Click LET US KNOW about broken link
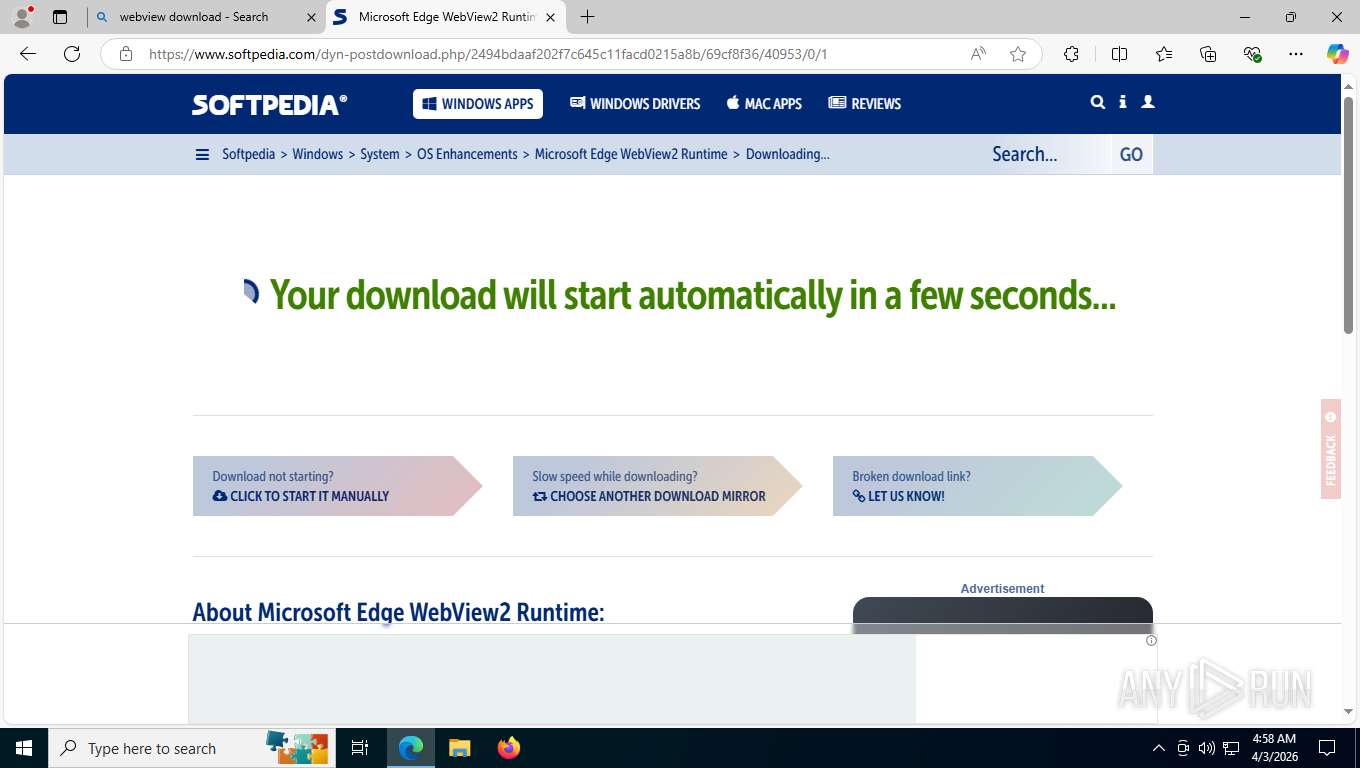1360x768 pixels. tap(977, 486)
